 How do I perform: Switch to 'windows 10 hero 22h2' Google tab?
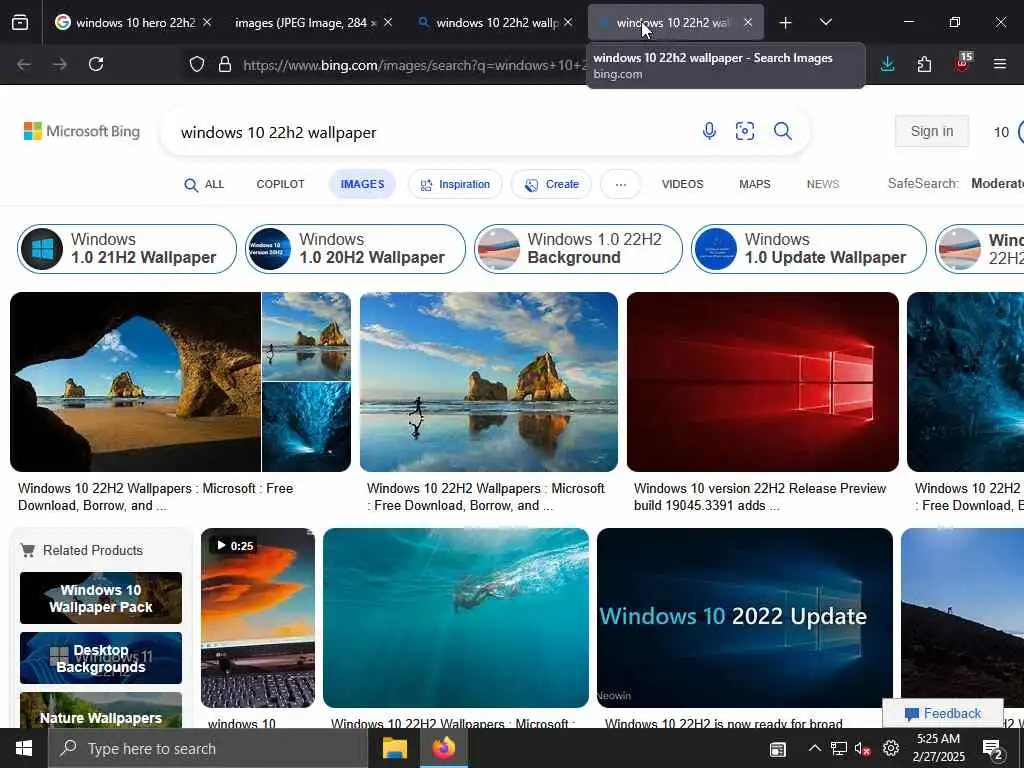pyautogui.click(x=135, y=23)
